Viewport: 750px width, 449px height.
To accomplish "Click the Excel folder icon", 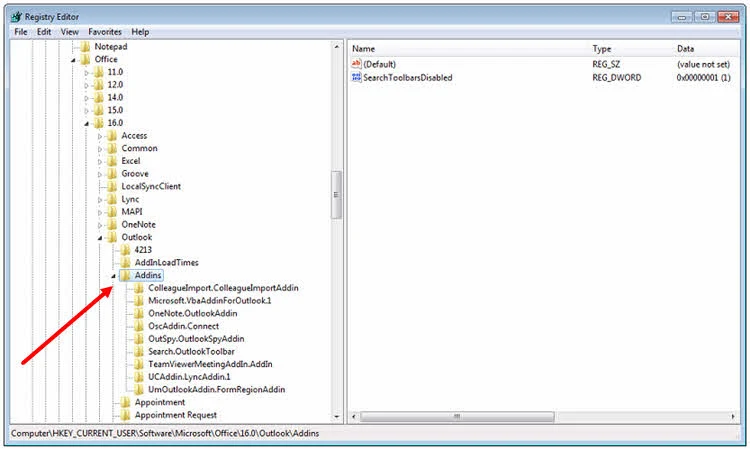I will 112,161.
